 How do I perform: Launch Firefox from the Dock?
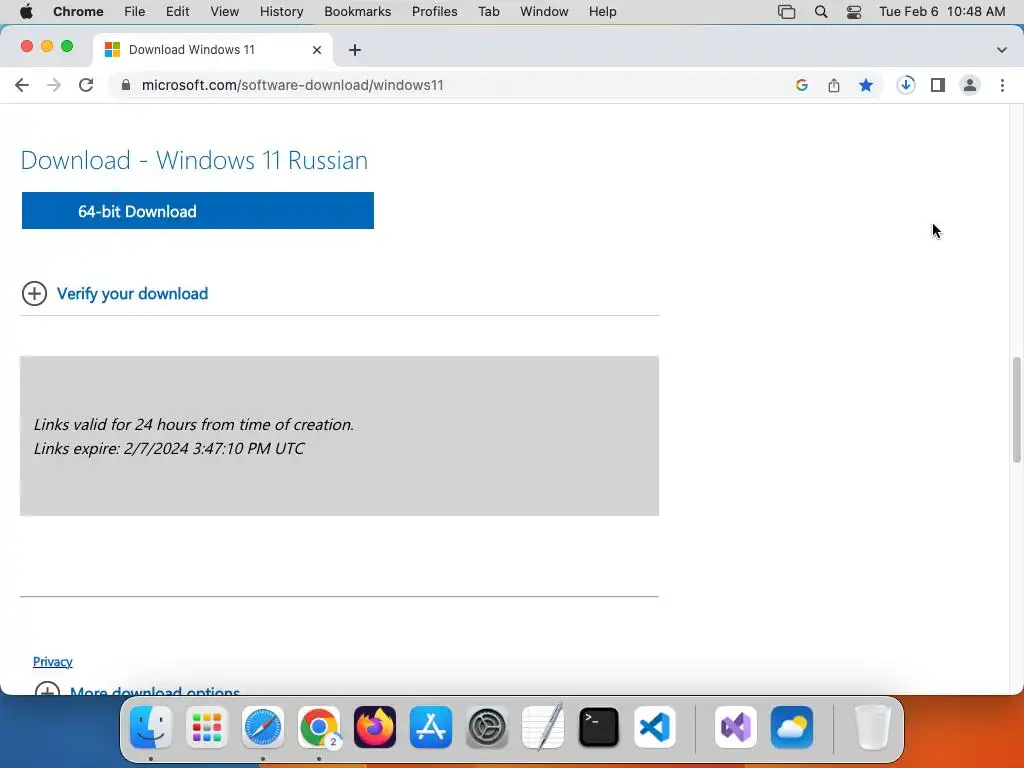click(375, 727)
